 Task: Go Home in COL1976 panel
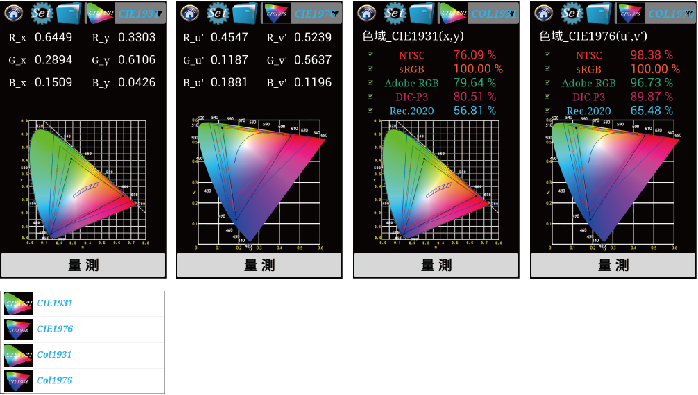click(544, 13)
